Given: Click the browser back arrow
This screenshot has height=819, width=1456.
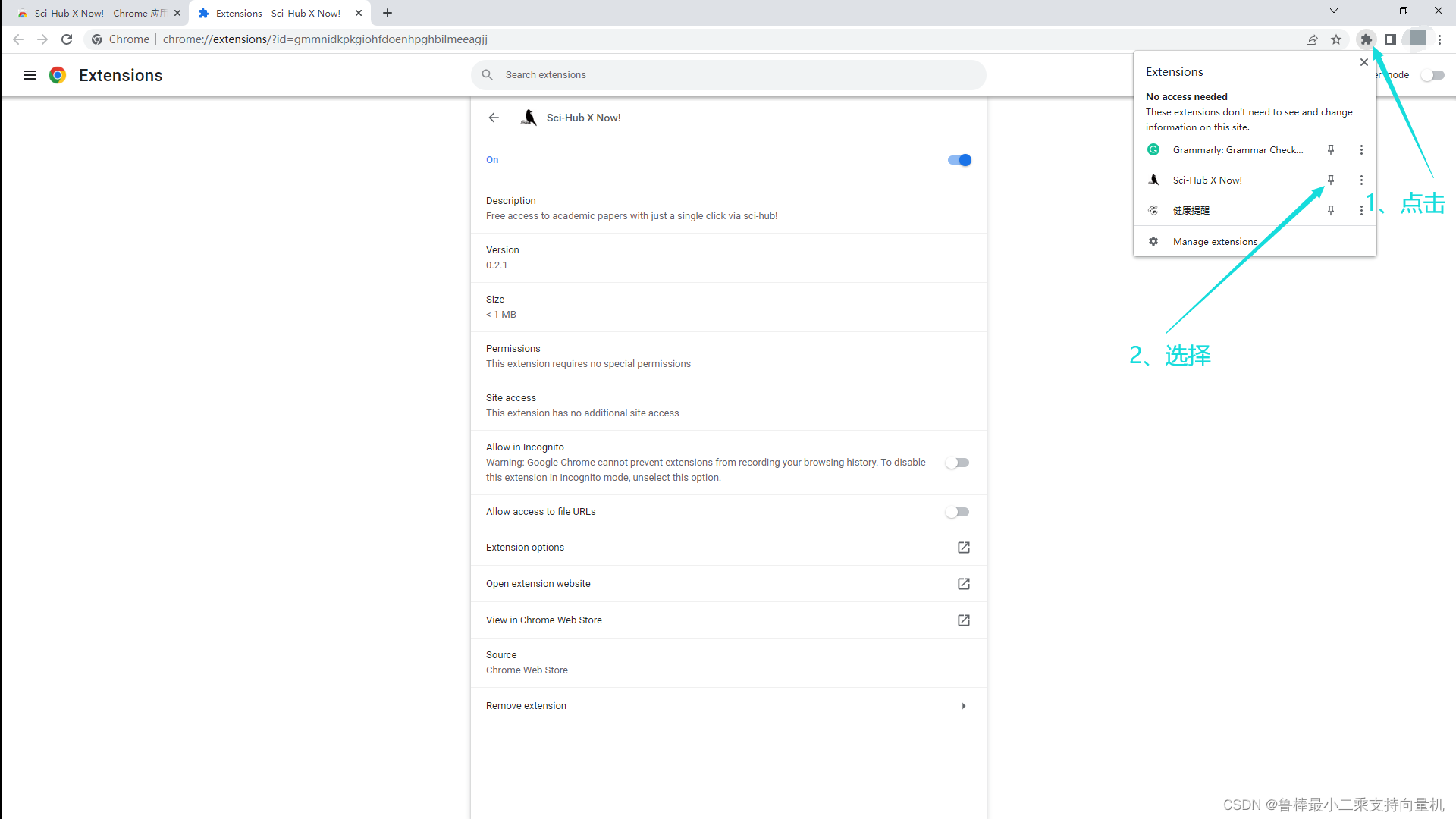Looking at the screenshot, I should tap(18, 39).
